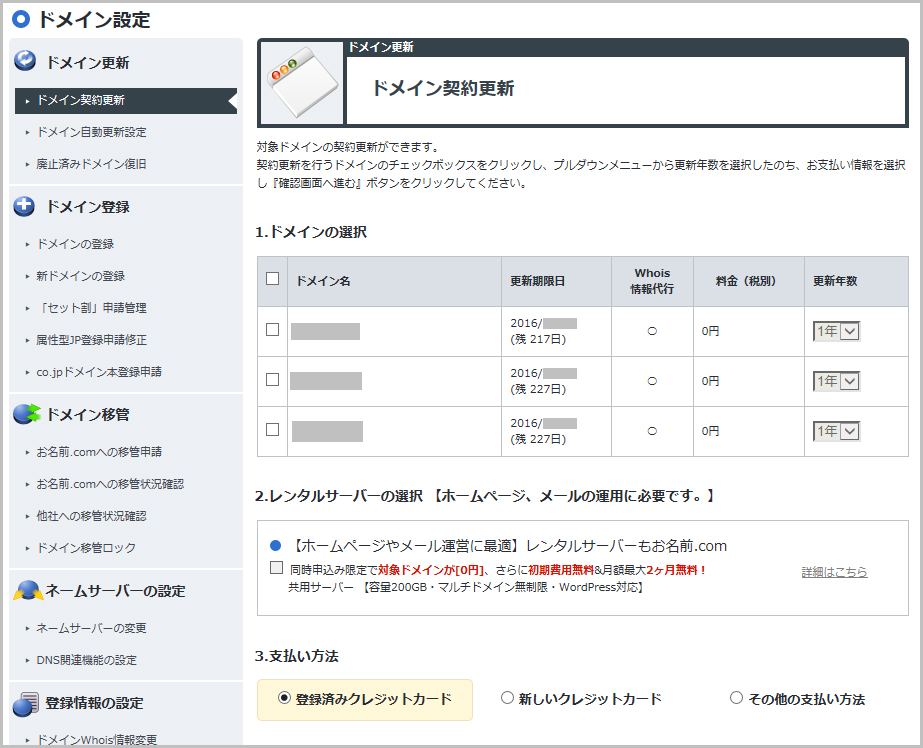Toggle the select-all checkbox in table header

point(272,279)
